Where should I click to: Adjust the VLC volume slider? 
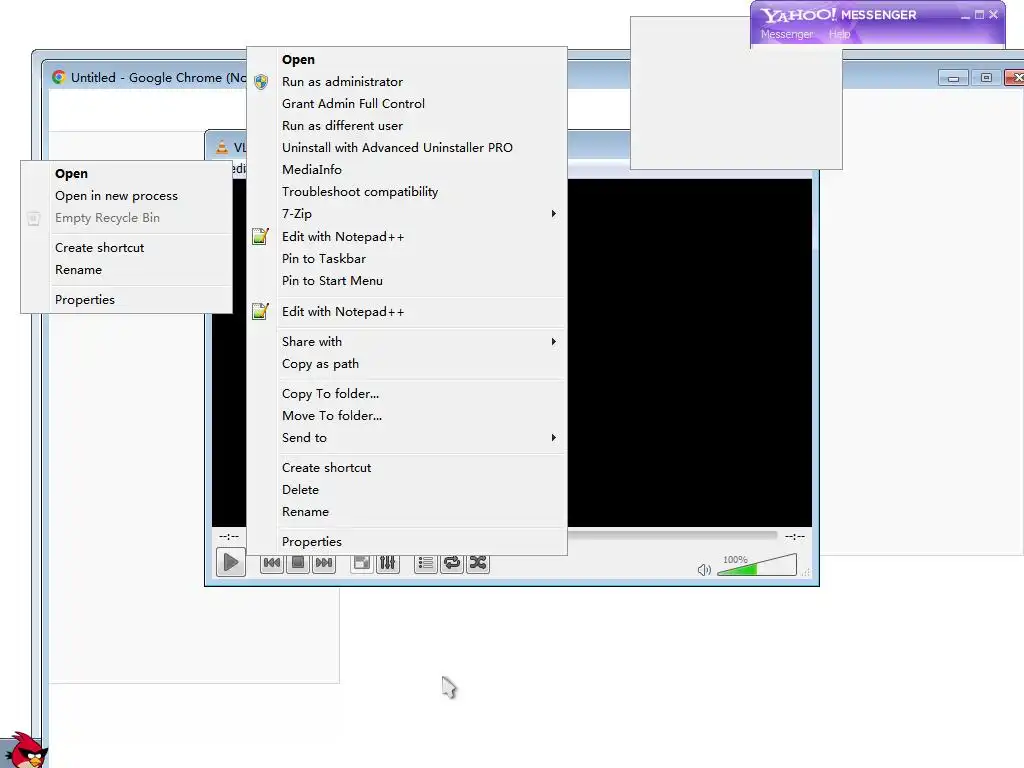point(757,565)
